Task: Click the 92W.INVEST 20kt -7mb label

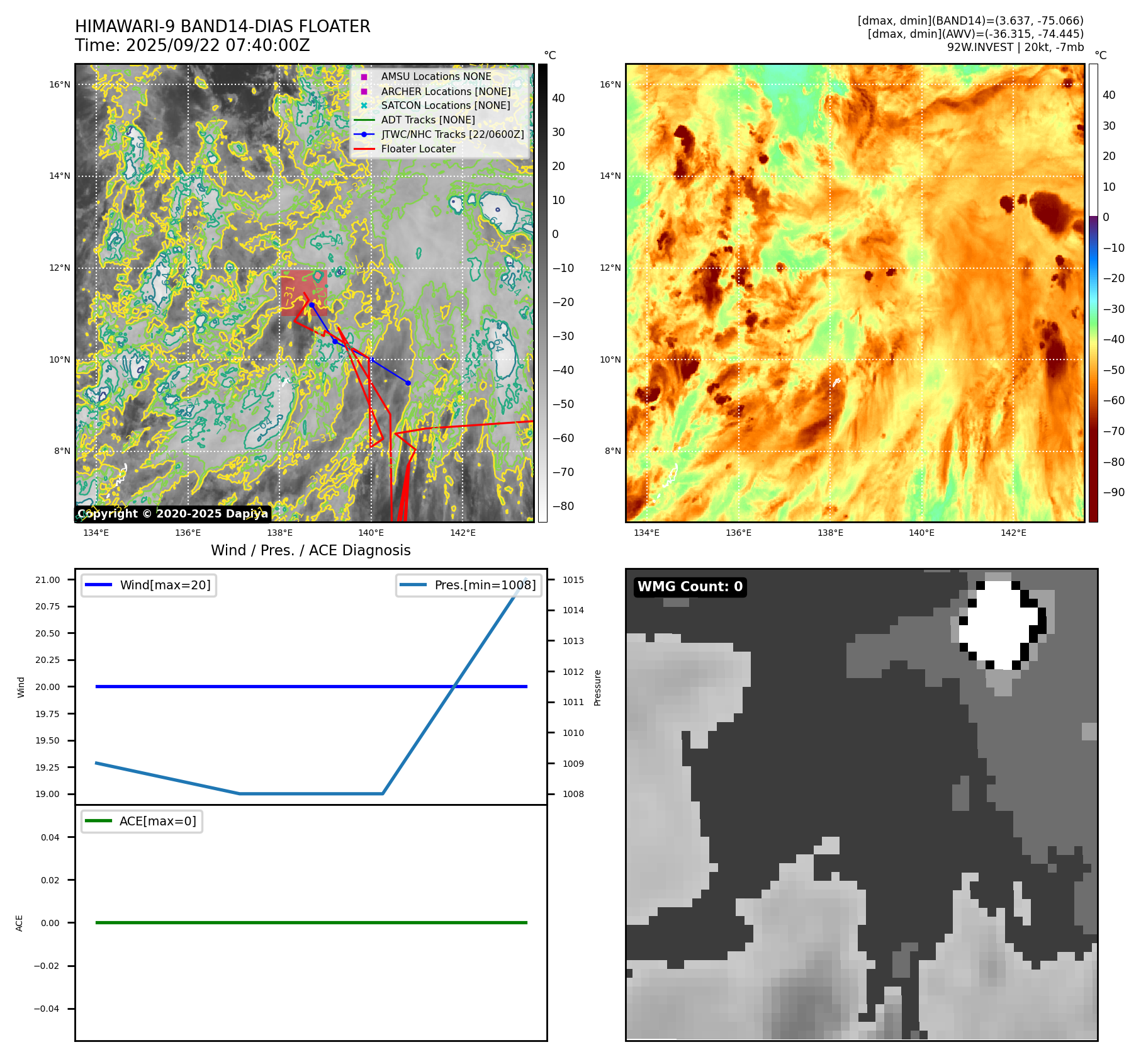Action: pyautogui.click(x=1016, y=47)
